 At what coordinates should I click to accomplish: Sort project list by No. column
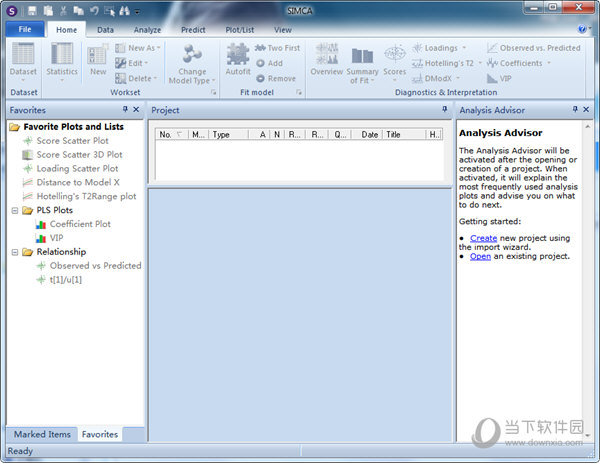172,134
